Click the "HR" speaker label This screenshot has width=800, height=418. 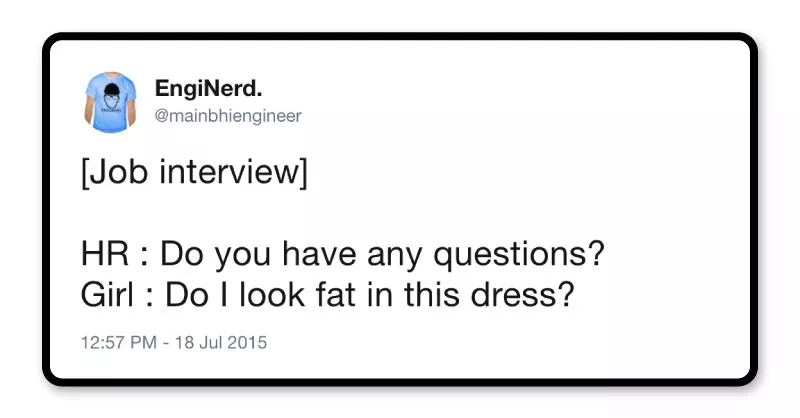102,255
